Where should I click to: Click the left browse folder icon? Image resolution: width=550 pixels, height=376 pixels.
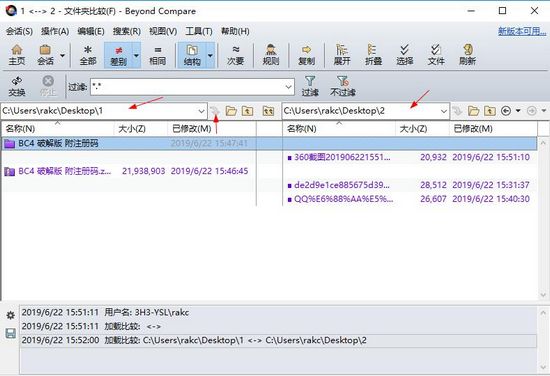click(231, 111)
